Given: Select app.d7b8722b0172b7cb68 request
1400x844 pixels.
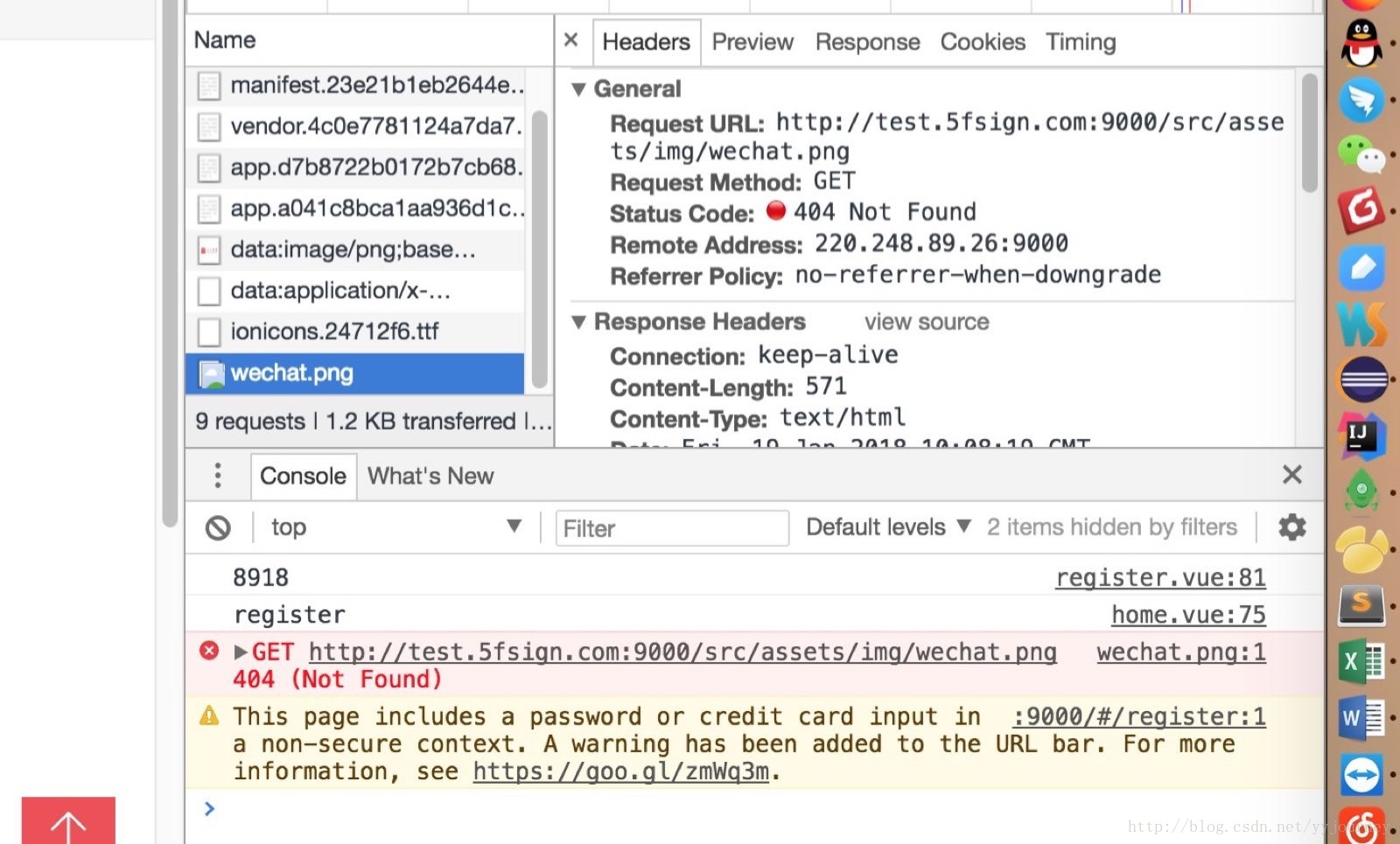Looking at the screenshot, I should tap(355, 167).
